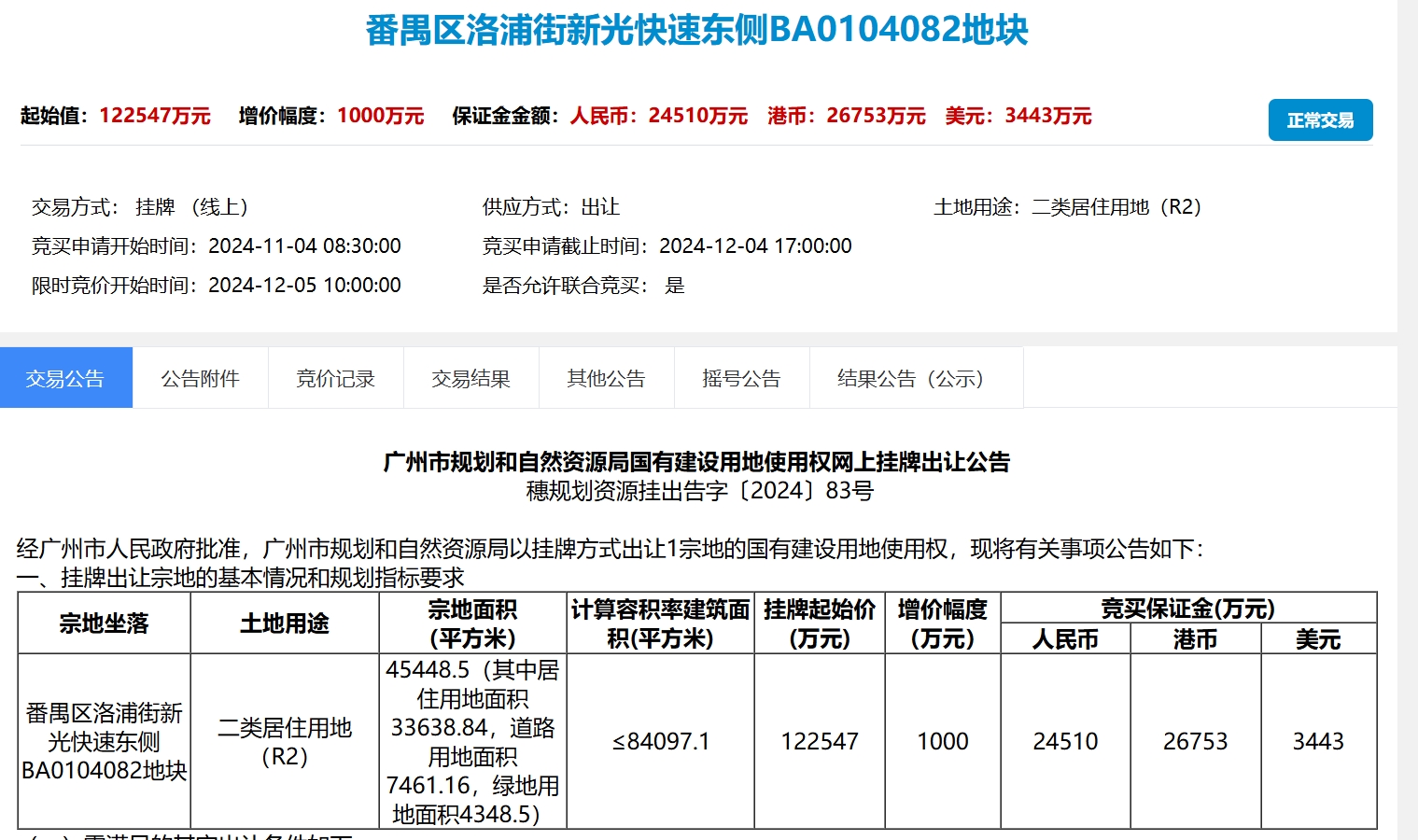Click the 美元 deposit cell showing 3443
The height and width of the screenshot is (840, 1418).
(1318, 741)
